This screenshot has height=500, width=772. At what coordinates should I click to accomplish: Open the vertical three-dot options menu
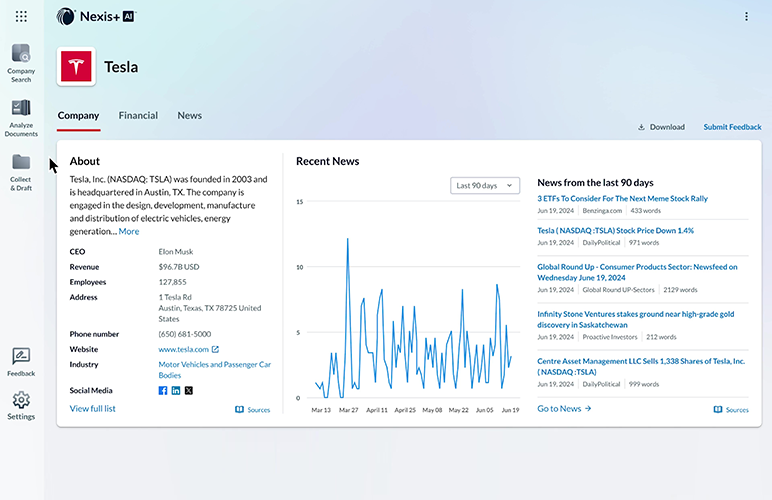(746, 16)
